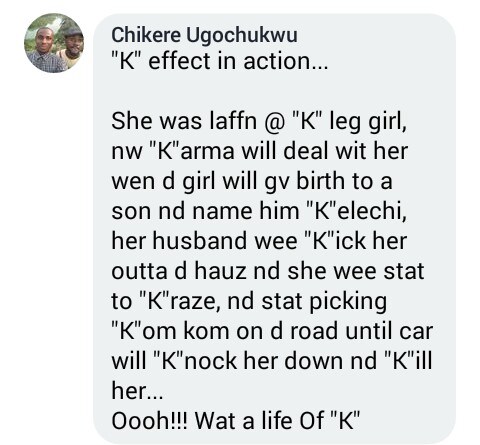Click the "K"om kom phrase
The width and height of the screenshot is (480, 445).
pyautogui.click(x=170, y=331)
